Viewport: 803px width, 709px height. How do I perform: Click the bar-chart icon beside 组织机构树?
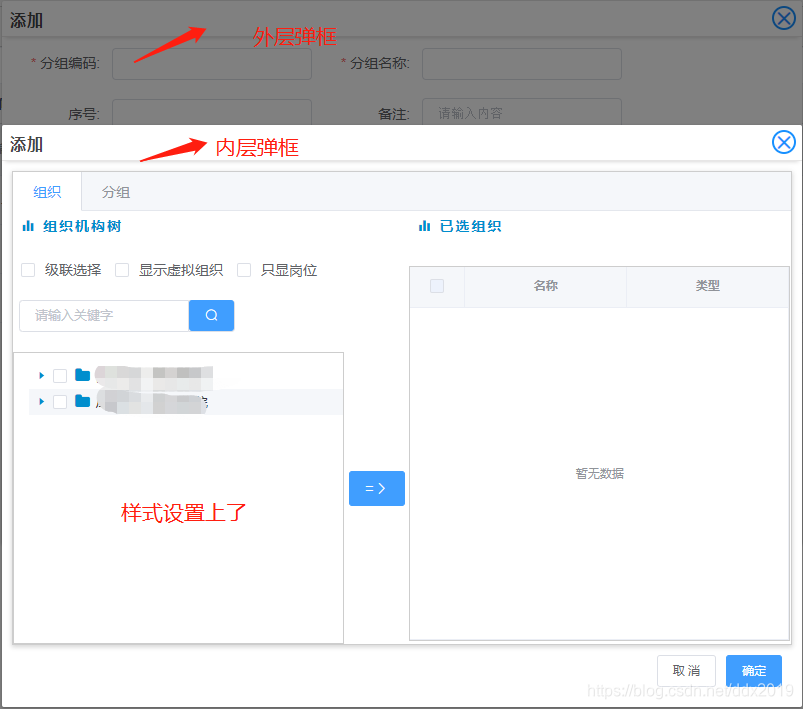[28, 225]
